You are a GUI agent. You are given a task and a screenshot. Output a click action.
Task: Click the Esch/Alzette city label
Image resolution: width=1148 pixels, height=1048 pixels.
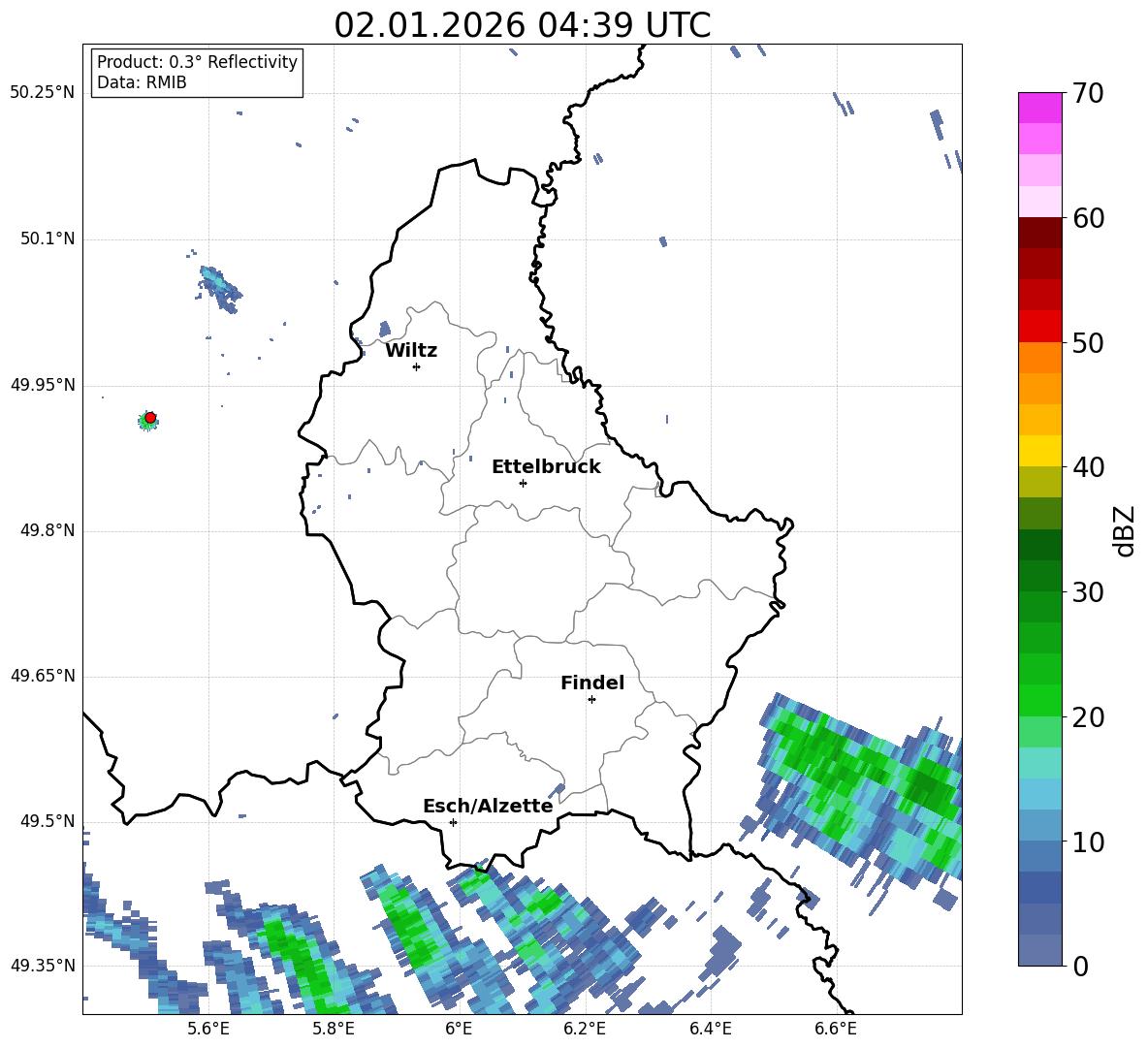pyautogui.click(x=489, y=806)
